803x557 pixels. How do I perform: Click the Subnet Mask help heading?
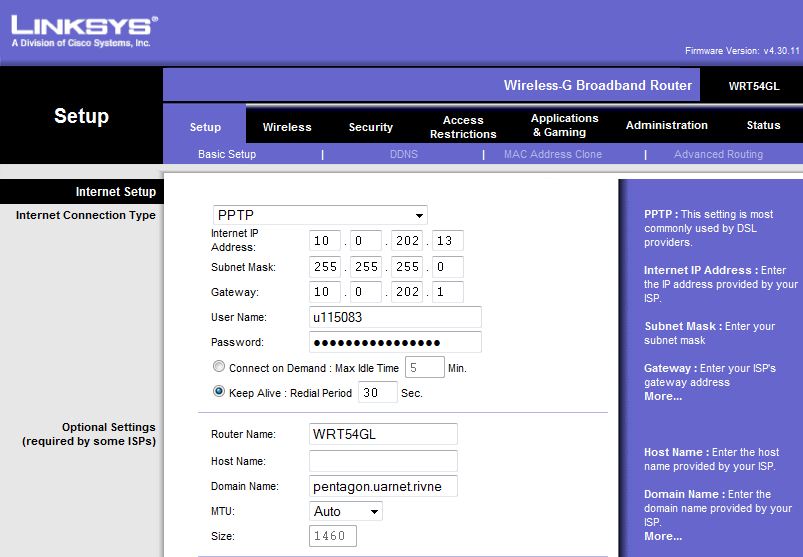tap(683, 326)
